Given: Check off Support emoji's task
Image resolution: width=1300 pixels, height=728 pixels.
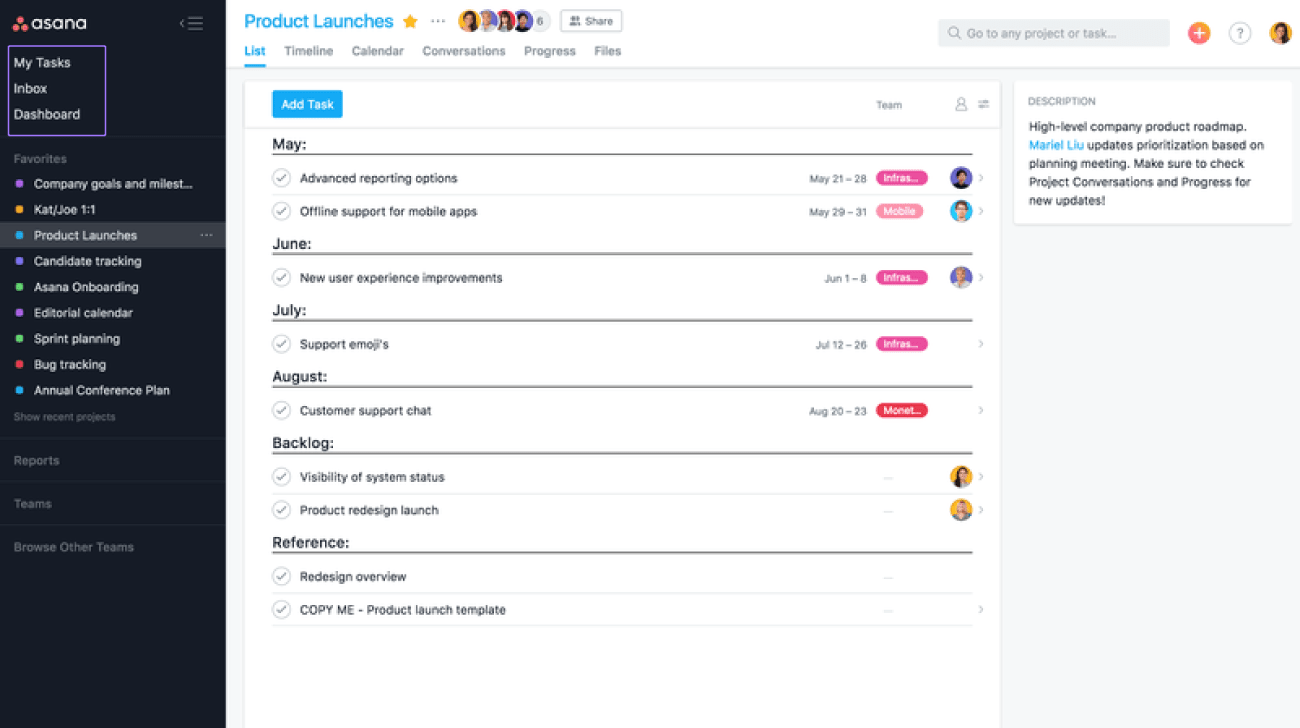Looking at the screenshot, I should coord(282,344).
